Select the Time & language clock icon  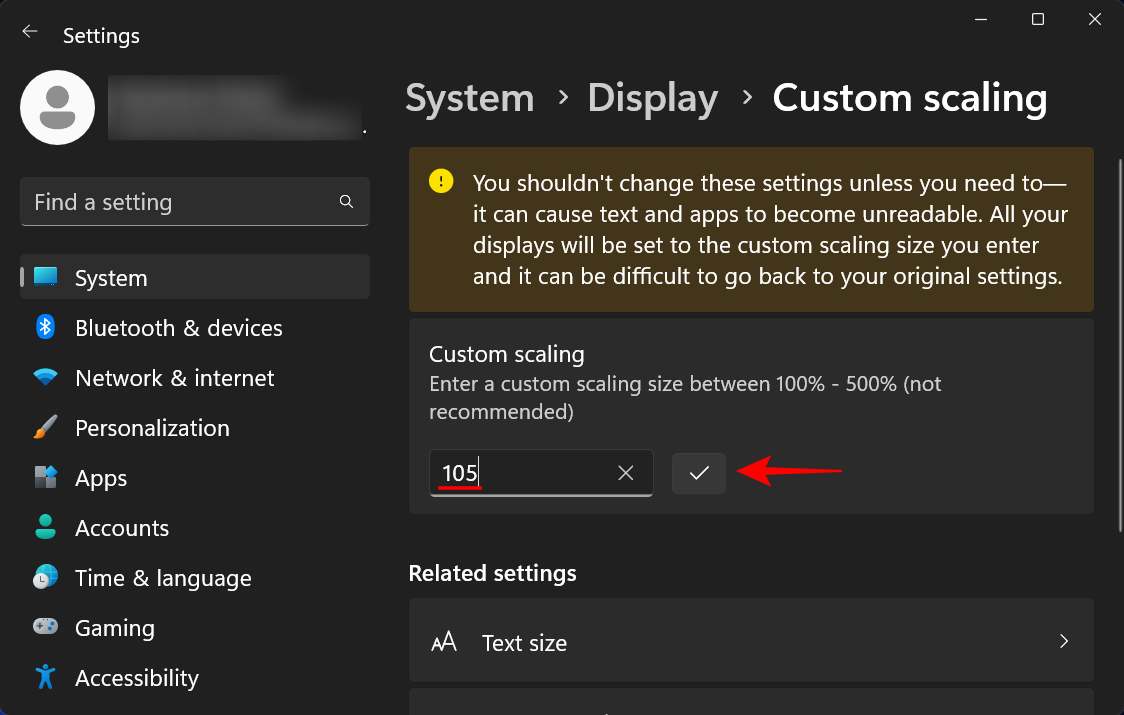[x=44, y=577]
